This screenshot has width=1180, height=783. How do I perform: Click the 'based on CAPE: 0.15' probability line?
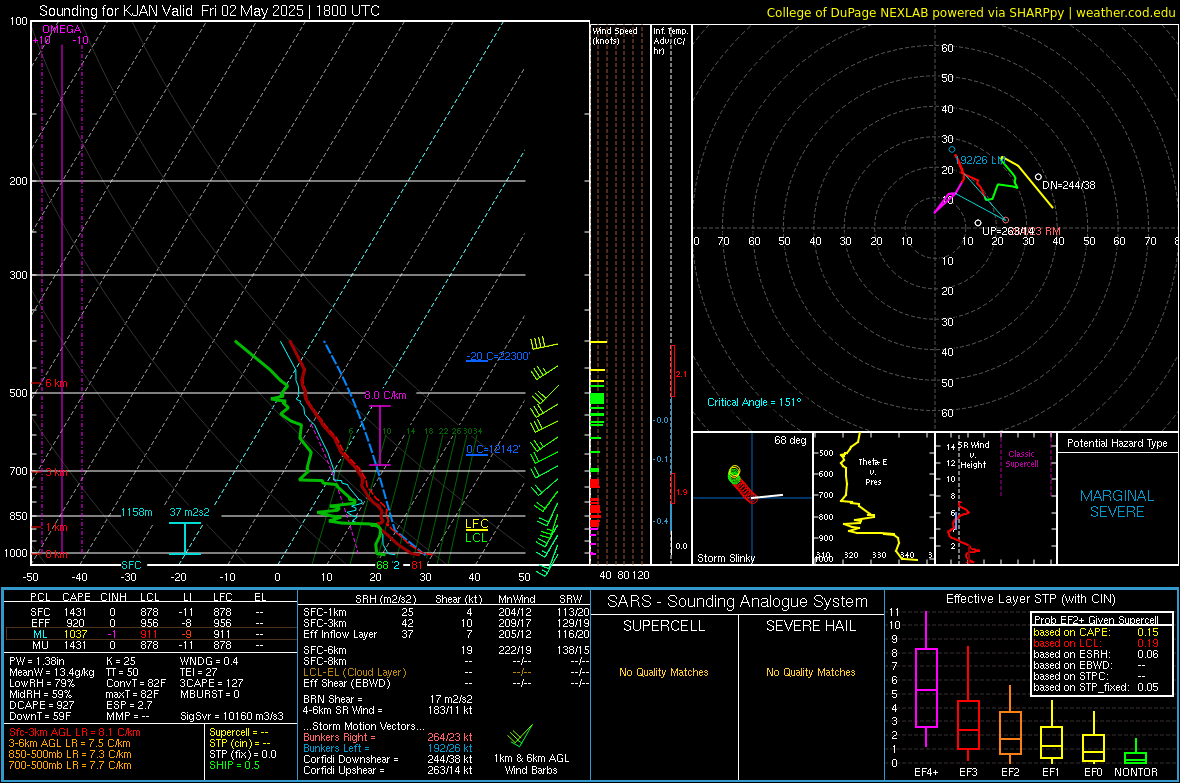[x=1096, y=632]
